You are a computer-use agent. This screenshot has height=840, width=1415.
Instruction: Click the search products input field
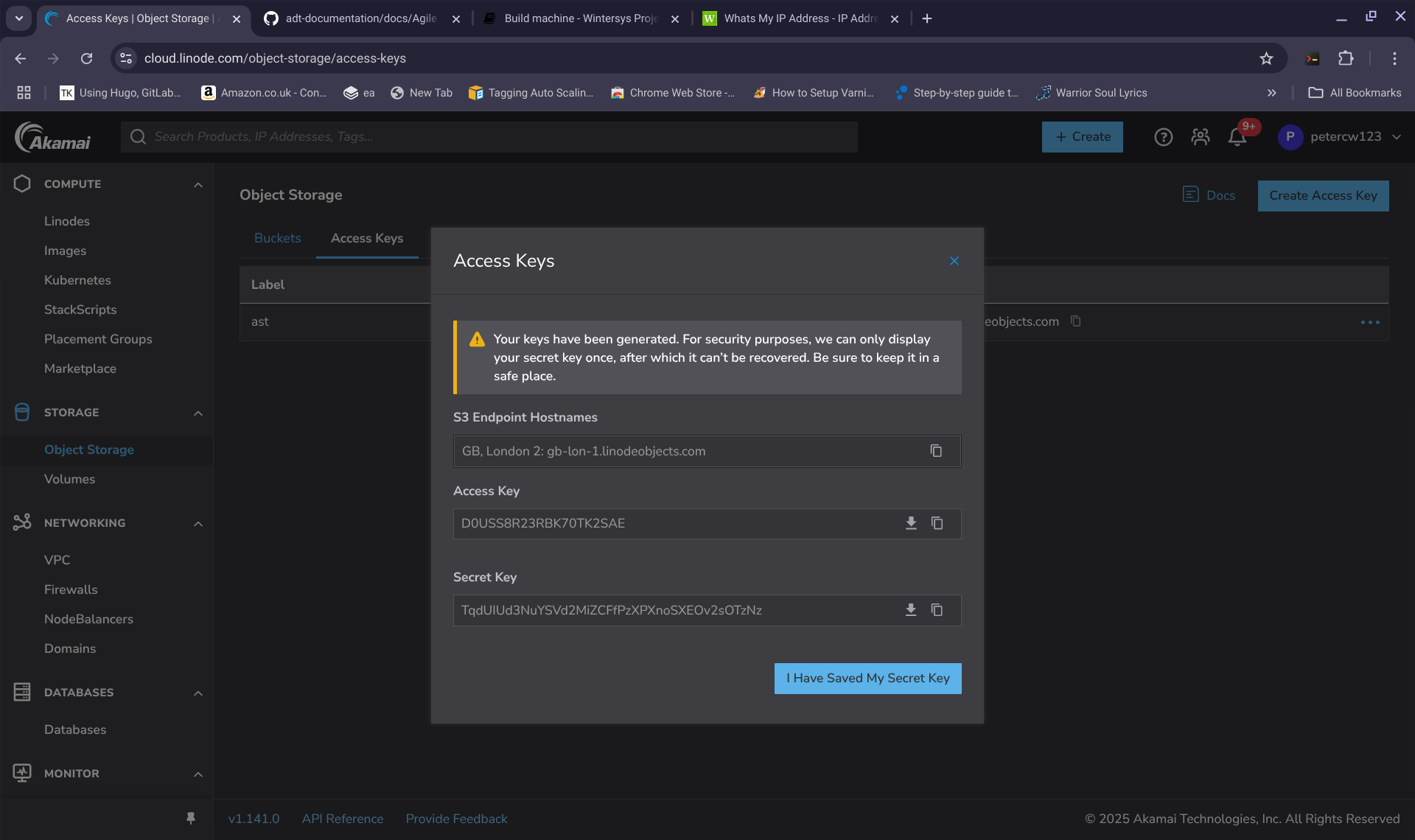click(489, 137)
